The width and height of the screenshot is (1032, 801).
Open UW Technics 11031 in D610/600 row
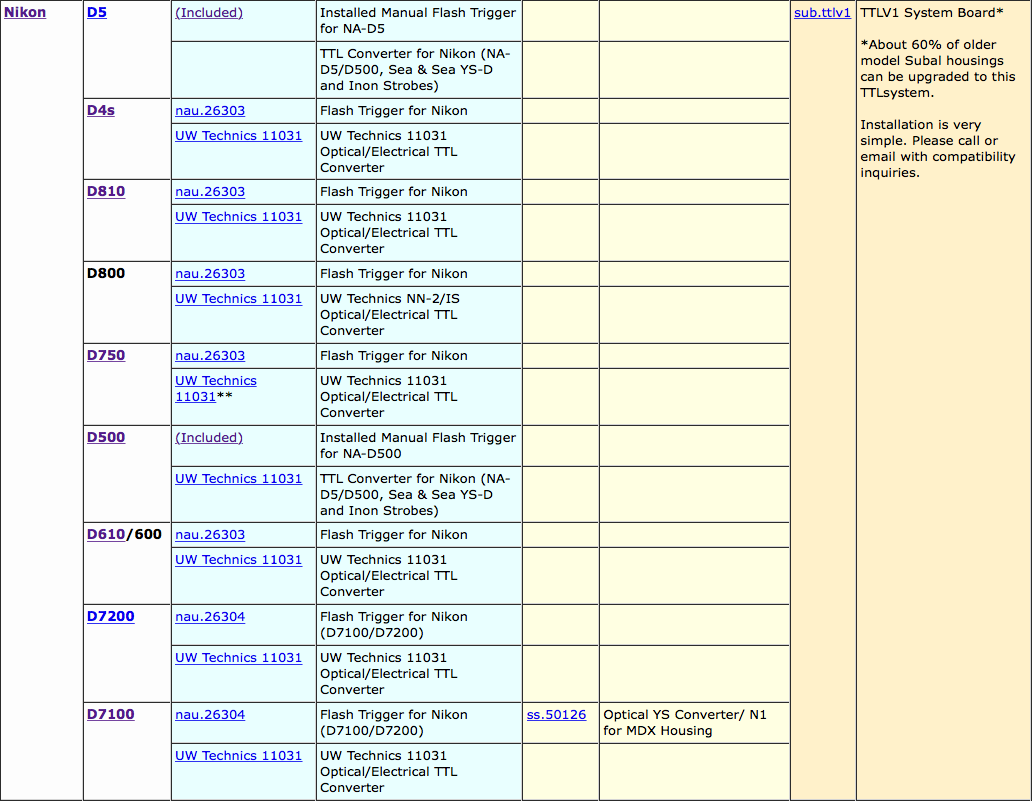[x=238, y=559]
